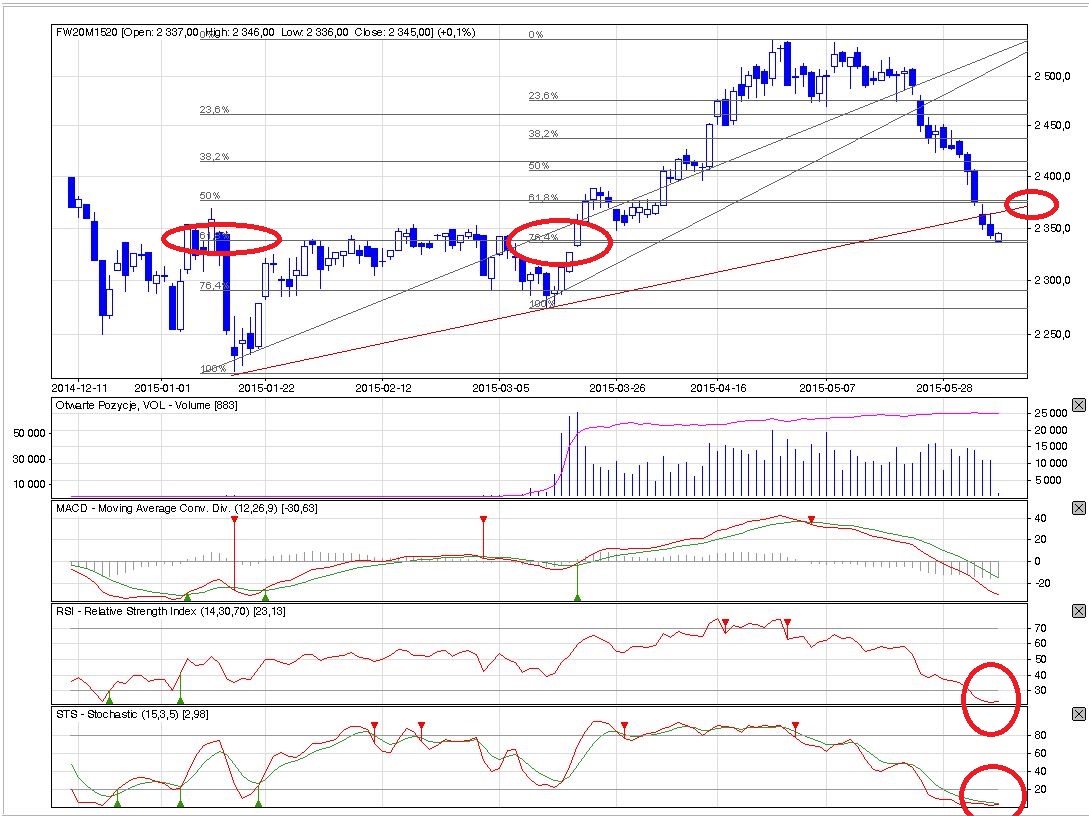Screen dimensions: 1089x816
Task: Click the 61,8% label of March Fibonacci retracement
Action: click(543, 197)
